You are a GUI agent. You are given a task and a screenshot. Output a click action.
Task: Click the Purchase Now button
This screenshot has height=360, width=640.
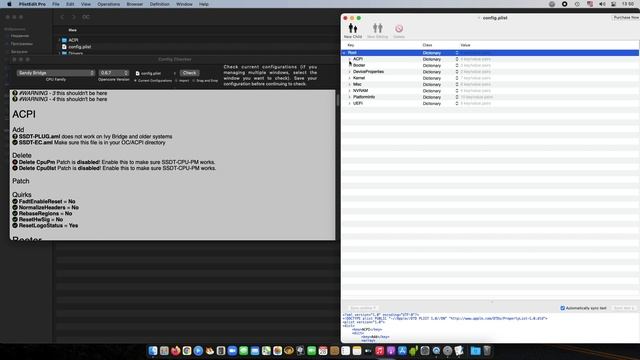click(626, 18)
